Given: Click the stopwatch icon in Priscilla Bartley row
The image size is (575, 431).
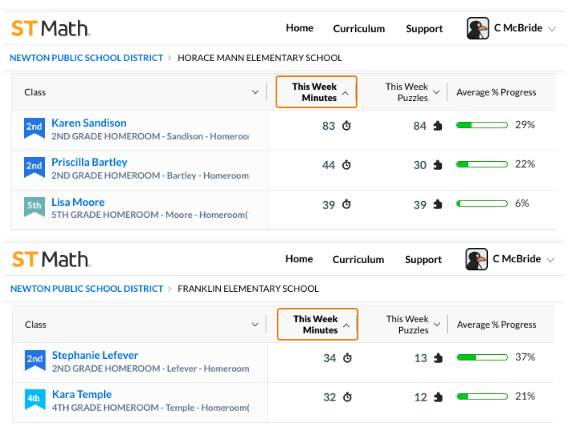Looking at the screenshot, I should click(x=347, y=165).
